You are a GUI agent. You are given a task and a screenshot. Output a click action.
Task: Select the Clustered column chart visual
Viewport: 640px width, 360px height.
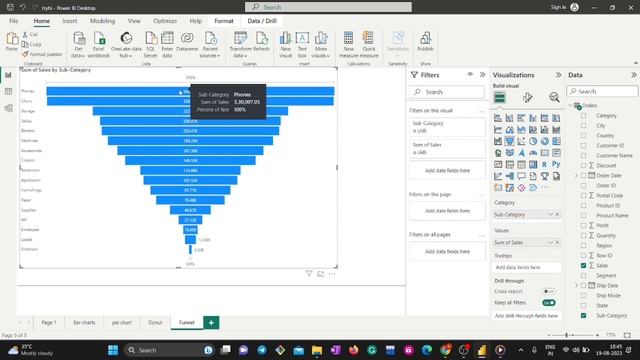pos(533,118)
